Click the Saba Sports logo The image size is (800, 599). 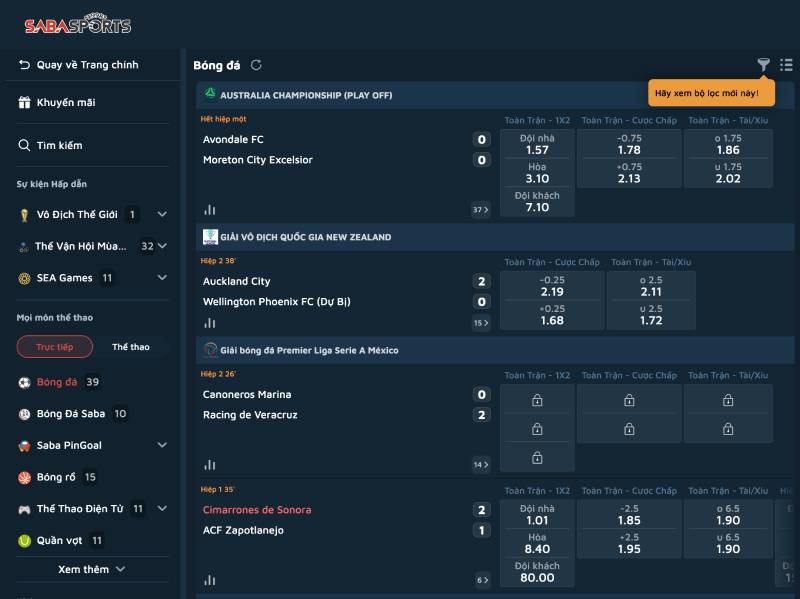point(78,25)
